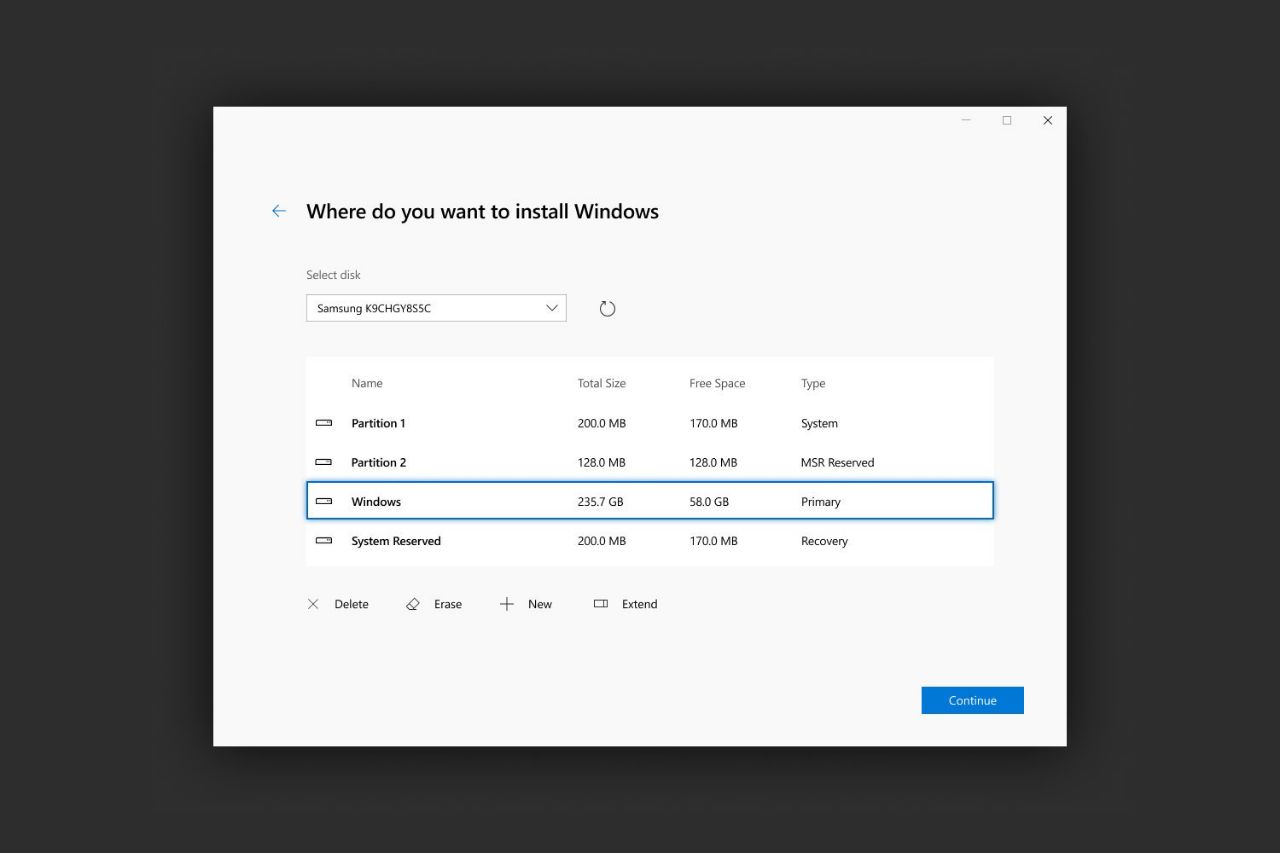
Task: Click the drive icon beside Partition 1
Action: coord(323,423)
